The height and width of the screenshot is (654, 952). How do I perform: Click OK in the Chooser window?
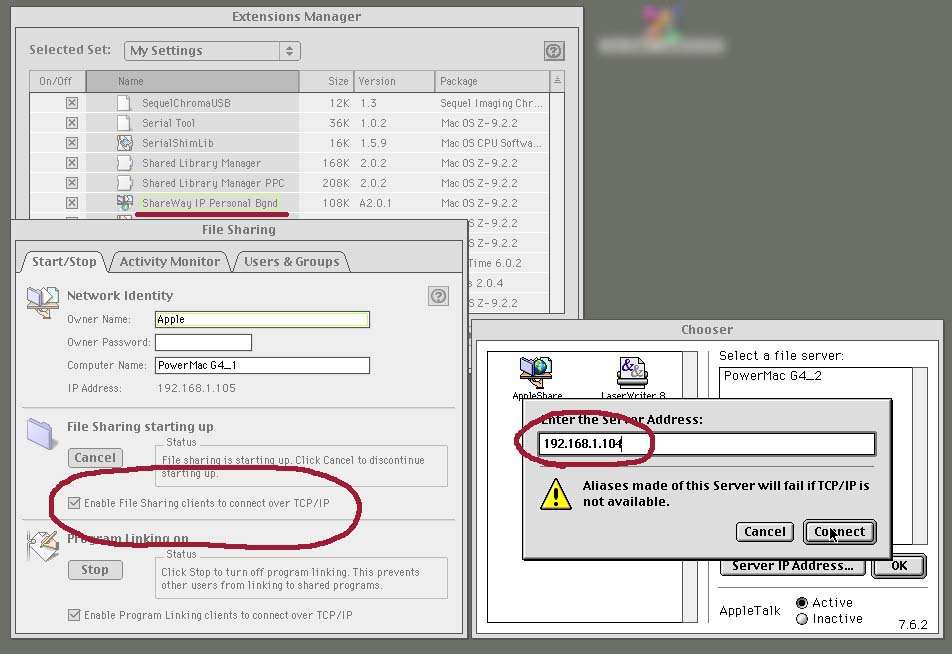click(x=899, y=566)
